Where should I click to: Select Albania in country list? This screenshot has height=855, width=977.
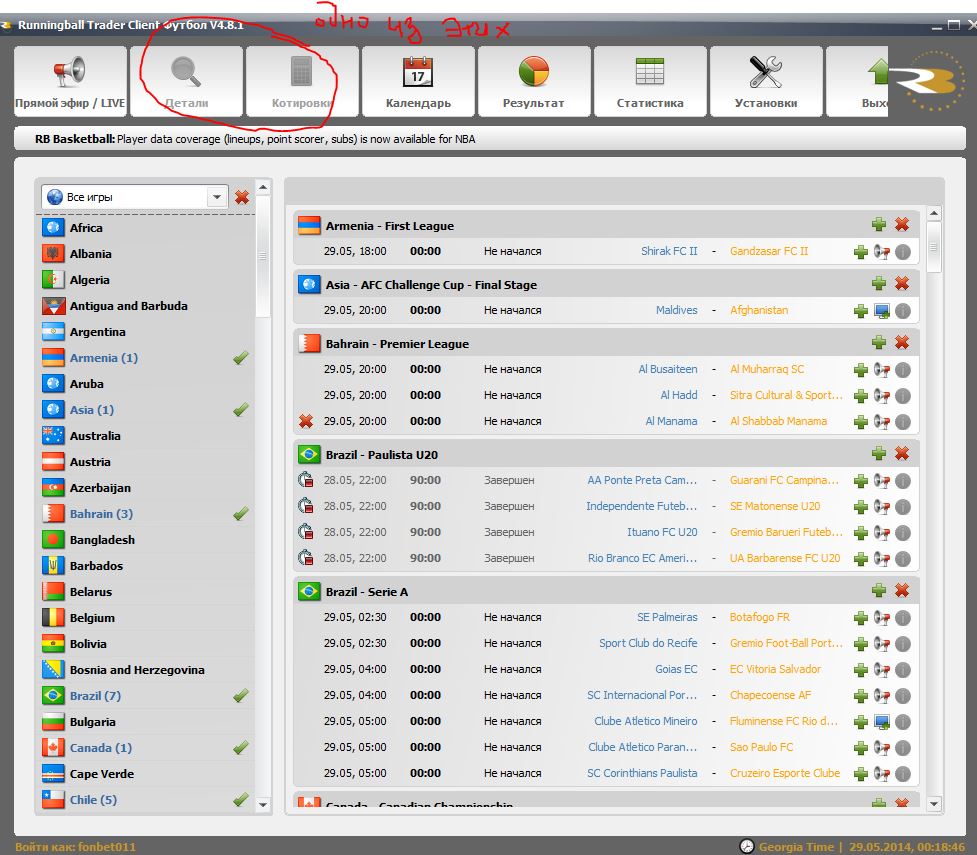147,254
